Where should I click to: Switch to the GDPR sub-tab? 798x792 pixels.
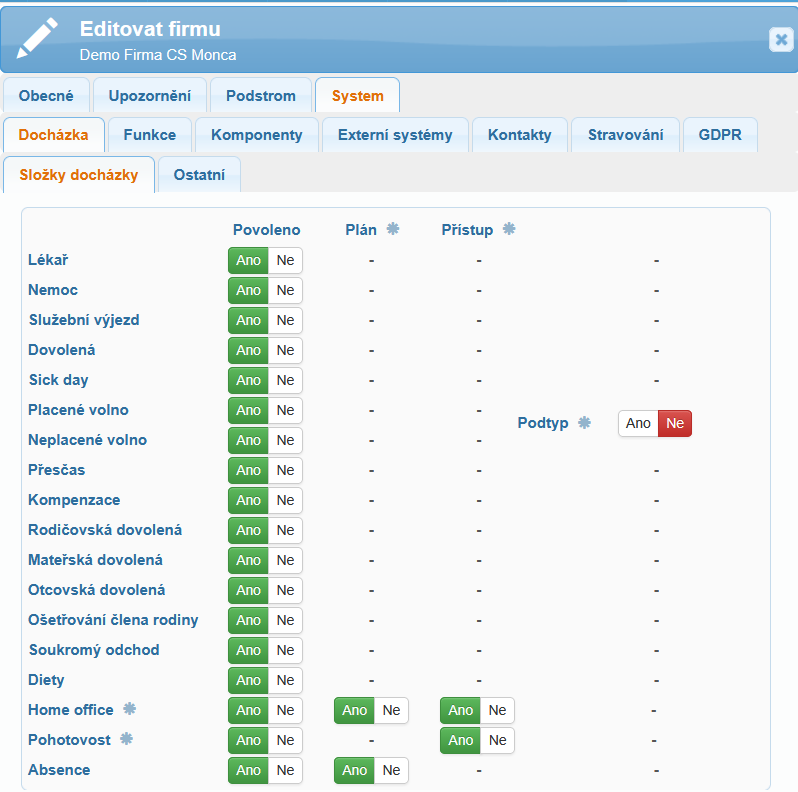[x=720, y=134]
